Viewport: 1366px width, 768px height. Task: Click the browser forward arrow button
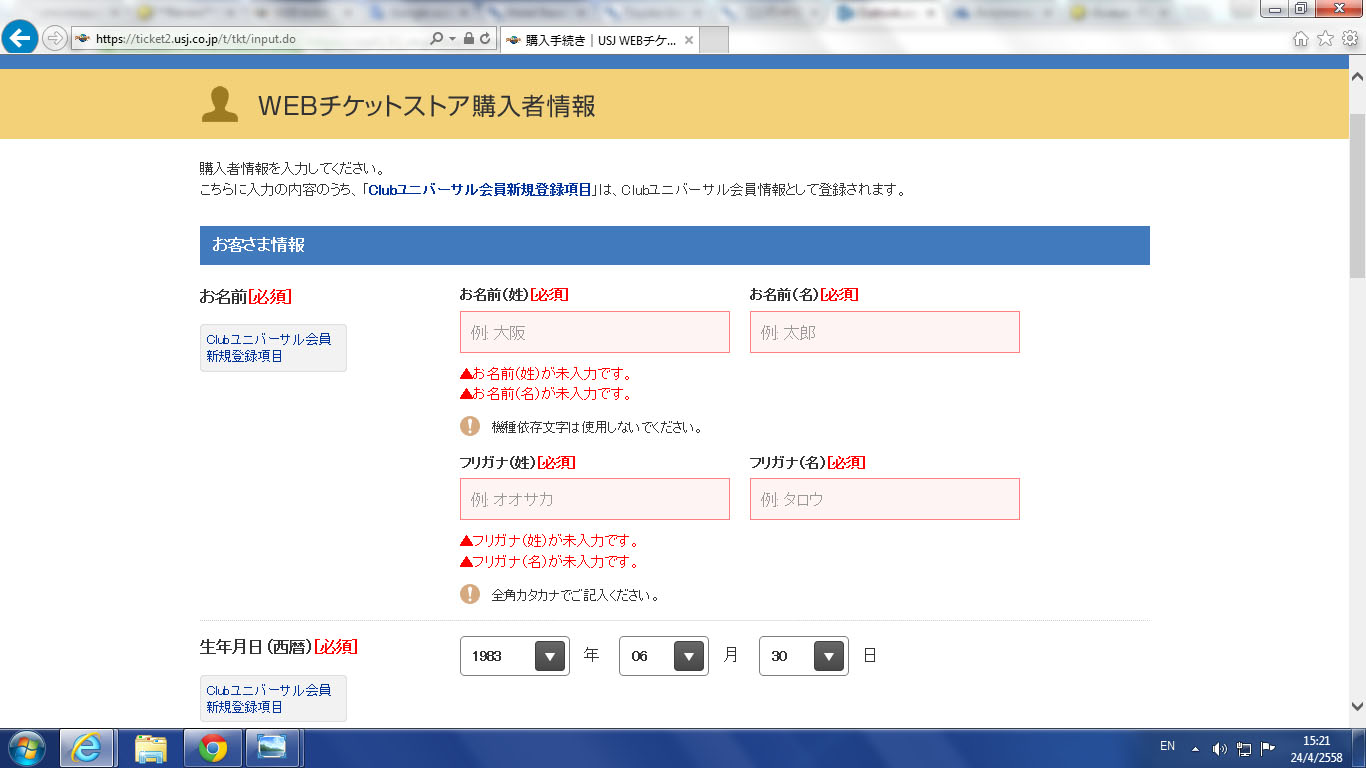pyautogui.click(x=54, y=39)
